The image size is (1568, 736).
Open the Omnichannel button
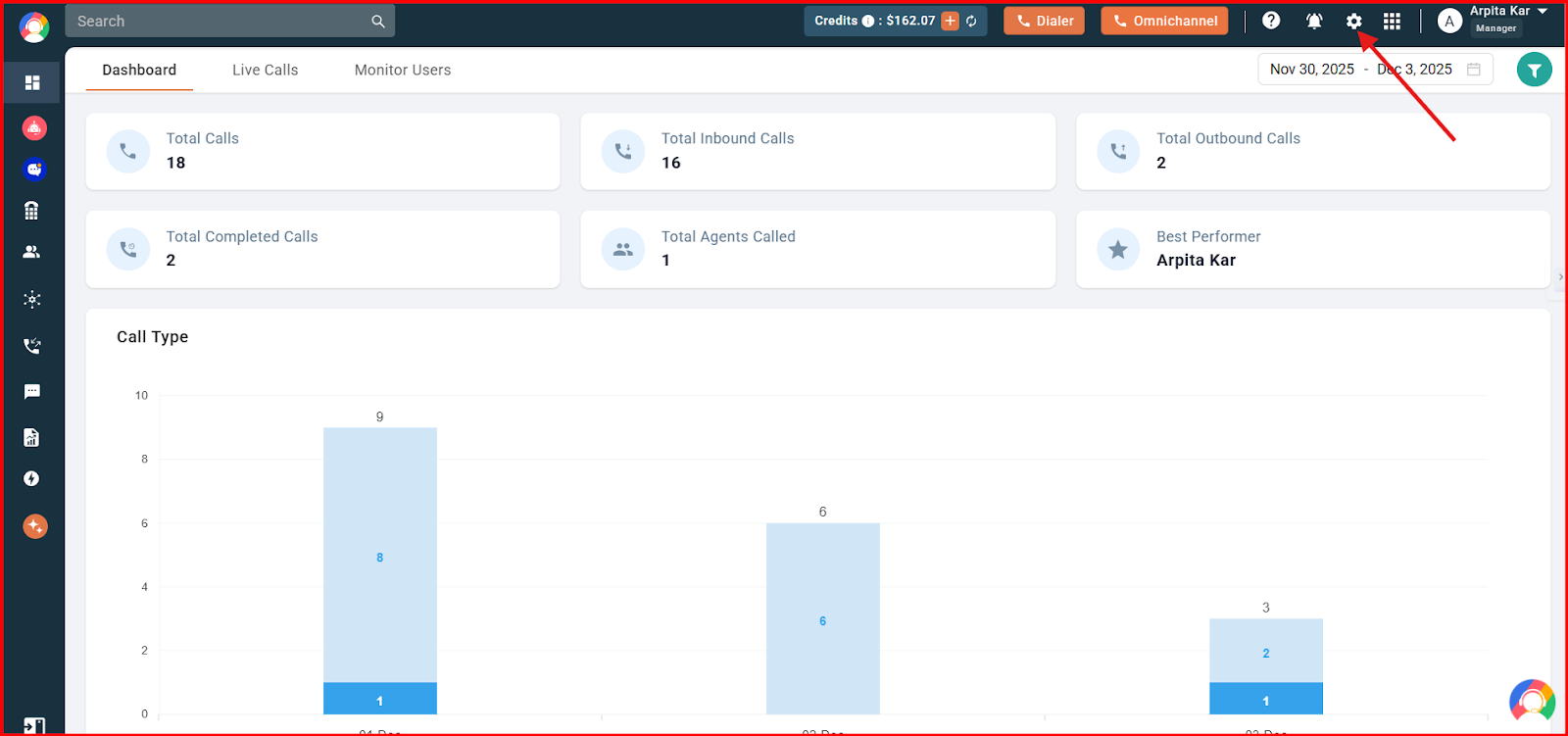(x=1164, y=21)
